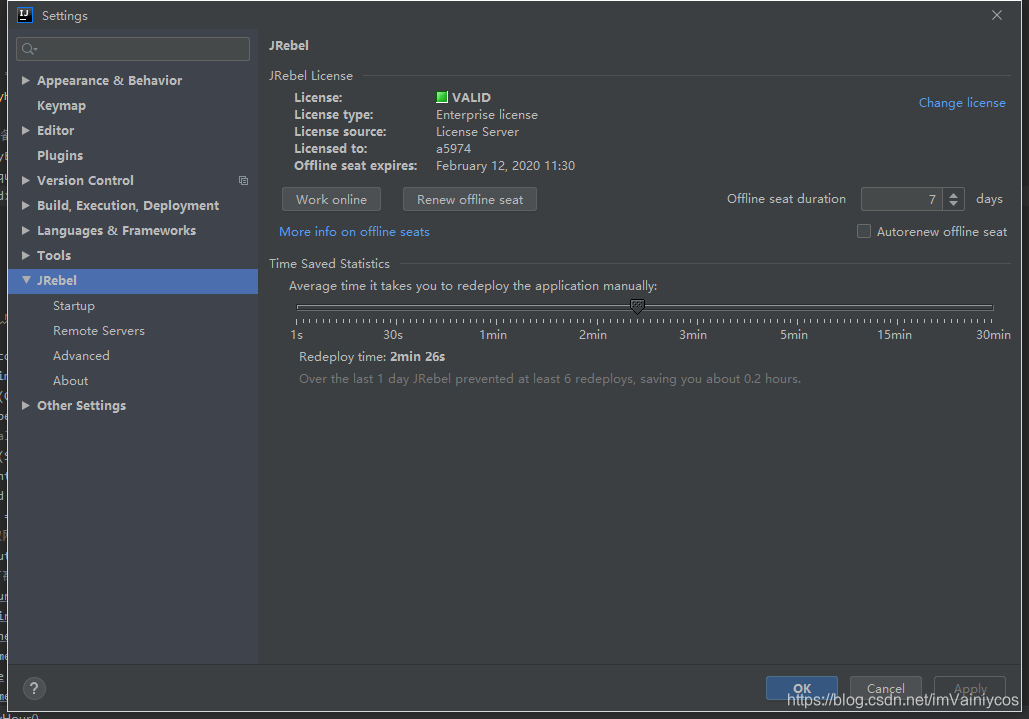Enable Autorenew offline seat checkbox
Screen dimensions: 1029x719
tap(864, 231)
